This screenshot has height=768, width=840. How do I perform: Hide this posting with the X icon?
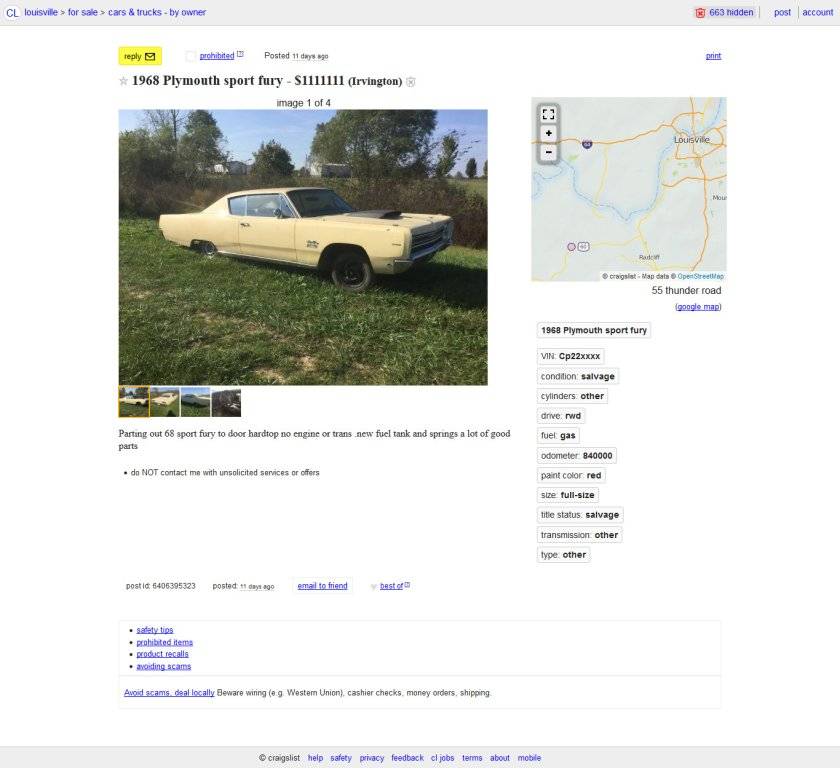click(x=410, y=82)
